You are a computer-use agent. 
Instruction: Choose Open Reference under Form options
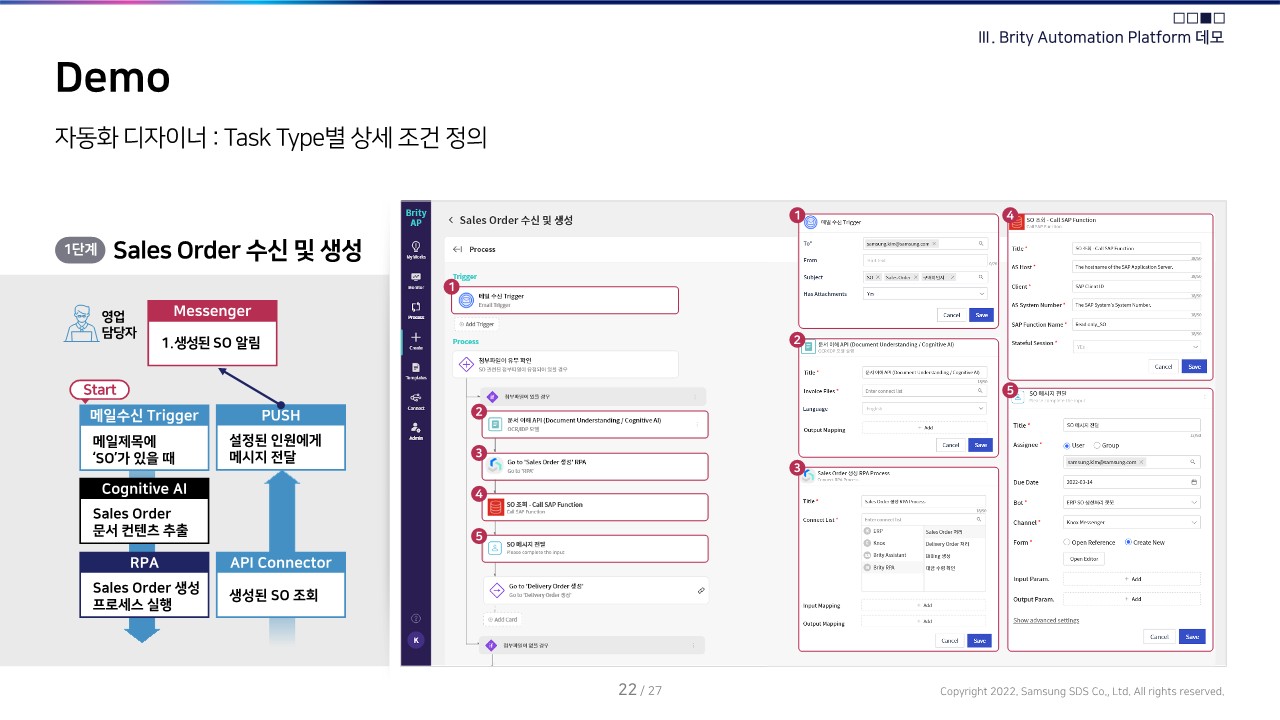(x=1067, y=543)
